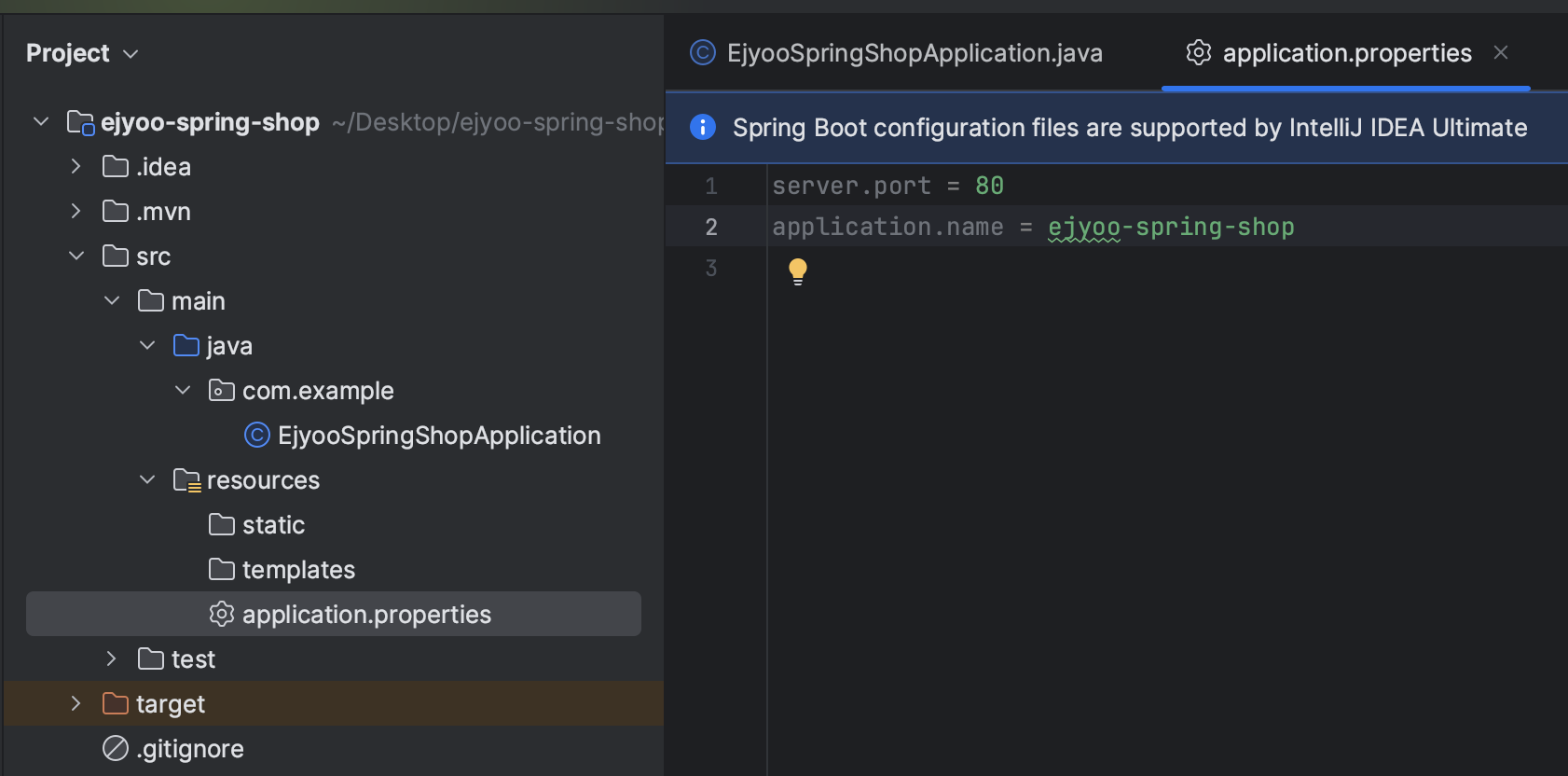Click the info icon in the notification banner
This screenshot has height=776, width=1568.
point(703,127)
